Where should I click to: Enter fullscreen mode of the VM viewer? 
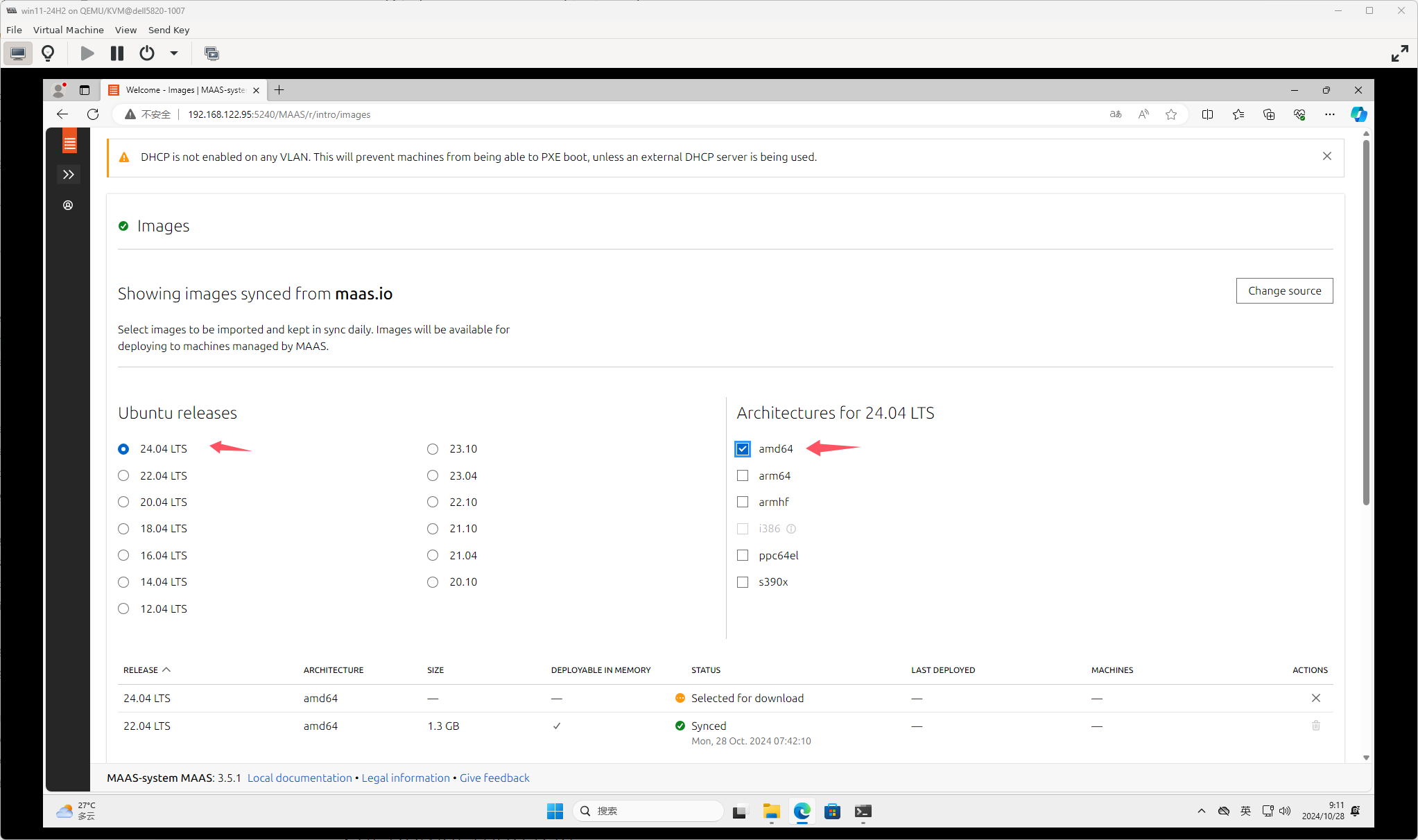click(x=1399, y=53)
